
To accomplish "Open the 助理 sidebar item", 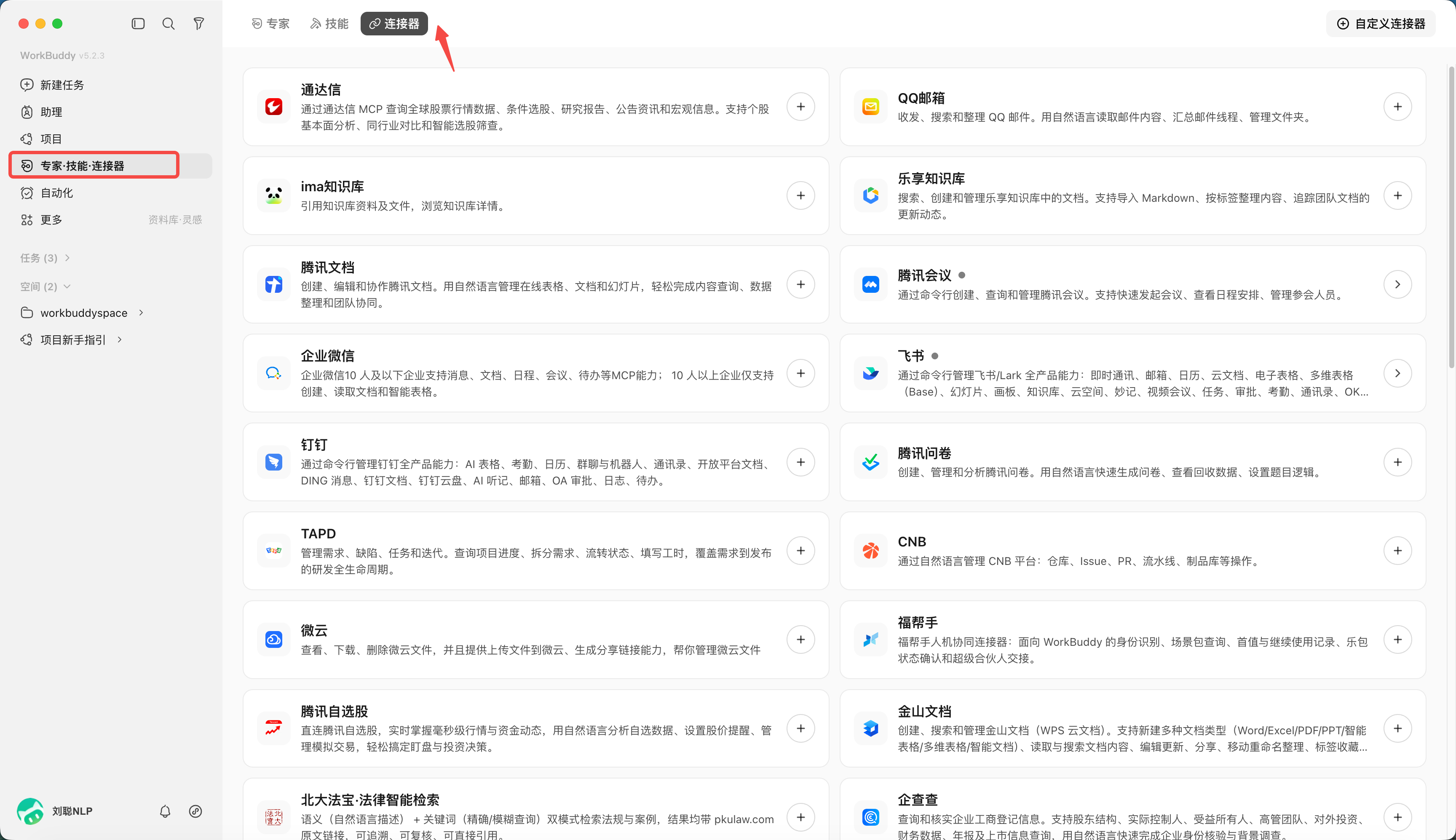I will (111, 112).
